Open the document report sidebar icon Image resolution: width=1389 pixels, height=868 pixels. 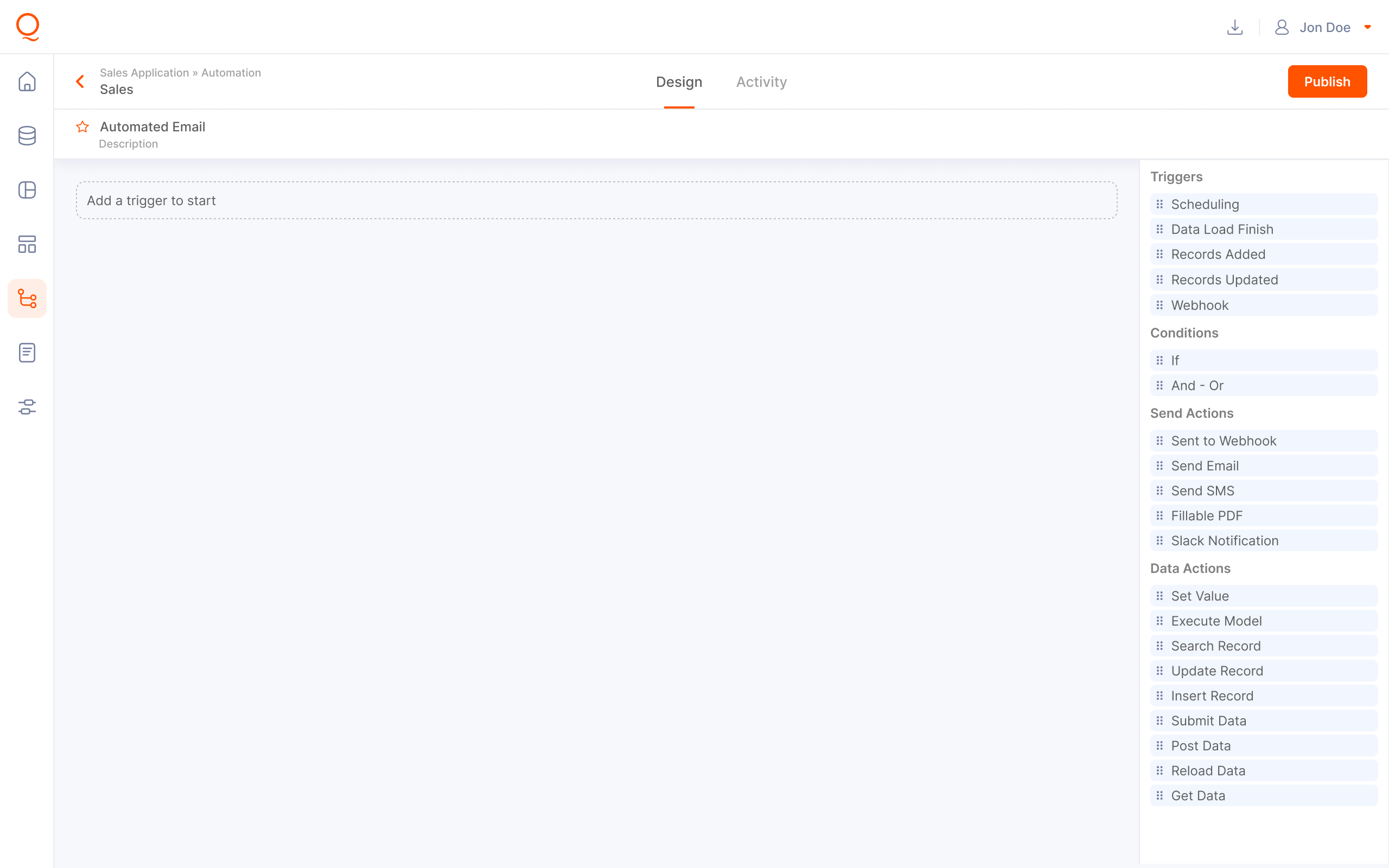coord(27,353)
